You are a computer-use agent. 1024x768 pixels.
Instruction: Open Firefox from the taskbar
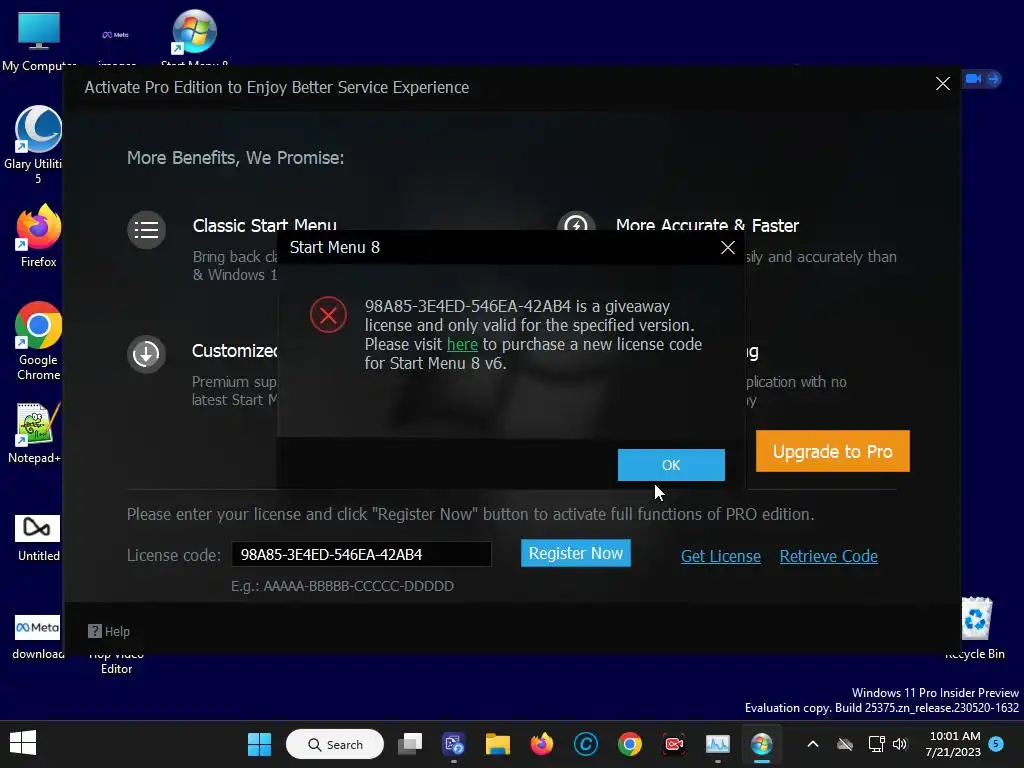point(541,744)
